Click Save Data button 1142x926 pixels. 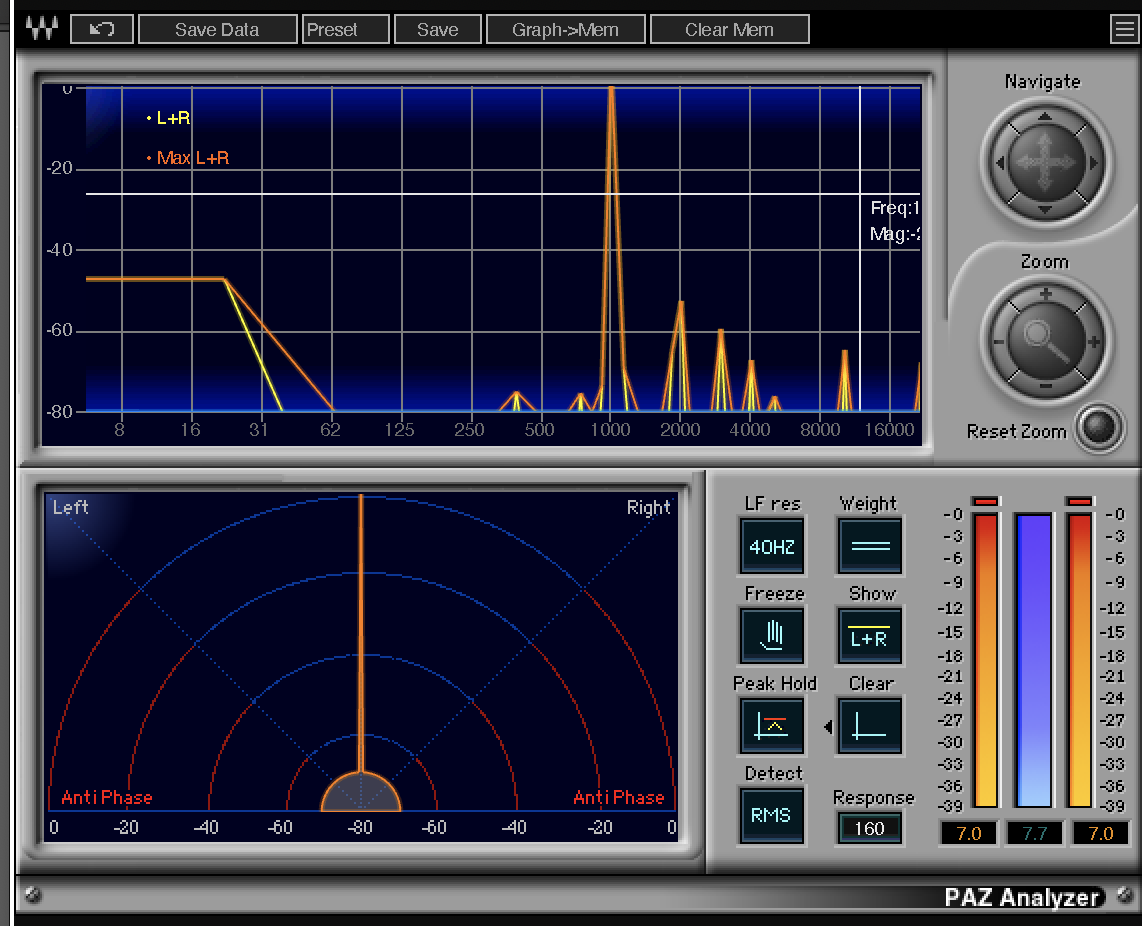(217, 29)
